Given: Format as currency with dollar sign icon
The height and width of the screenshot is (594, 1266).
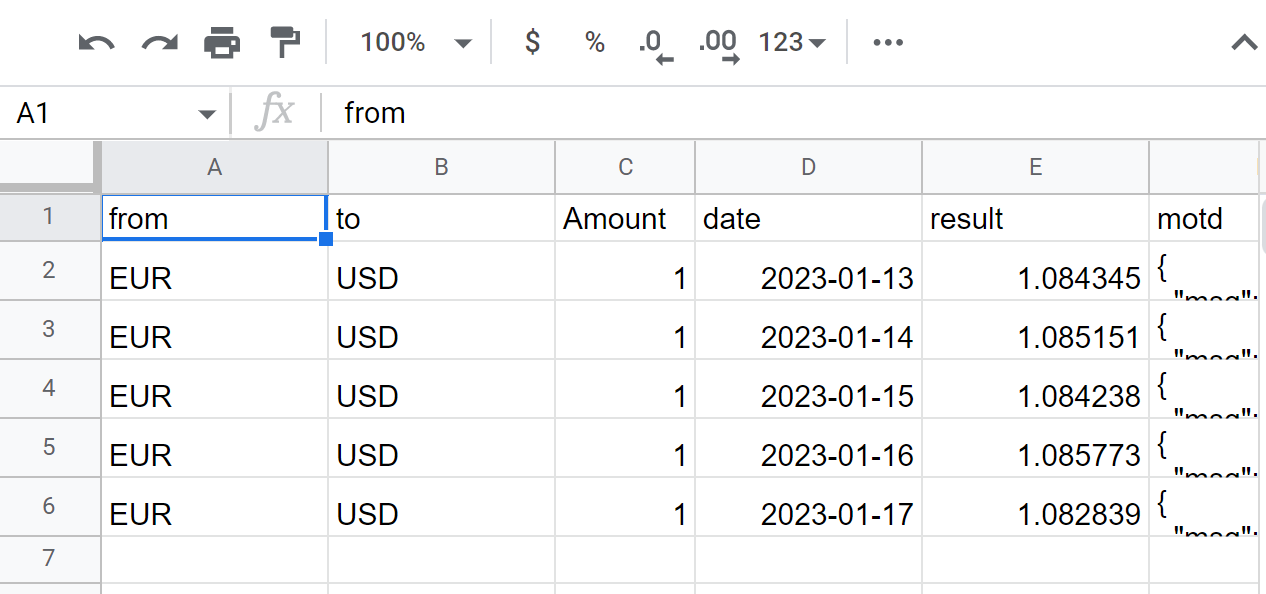Looking at the screenshot, I should pyautogui.click(x=533, y=42).
